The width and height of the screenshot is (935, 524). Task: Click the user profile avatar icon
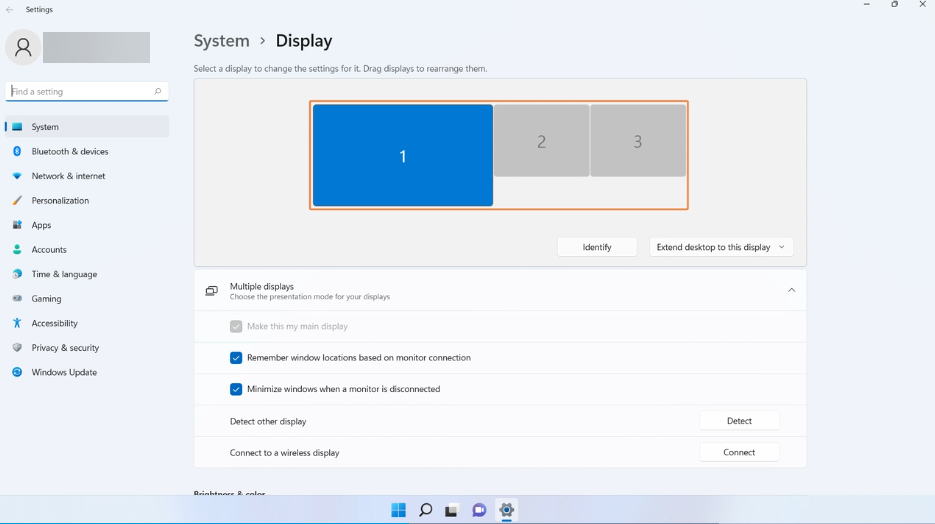23,47
